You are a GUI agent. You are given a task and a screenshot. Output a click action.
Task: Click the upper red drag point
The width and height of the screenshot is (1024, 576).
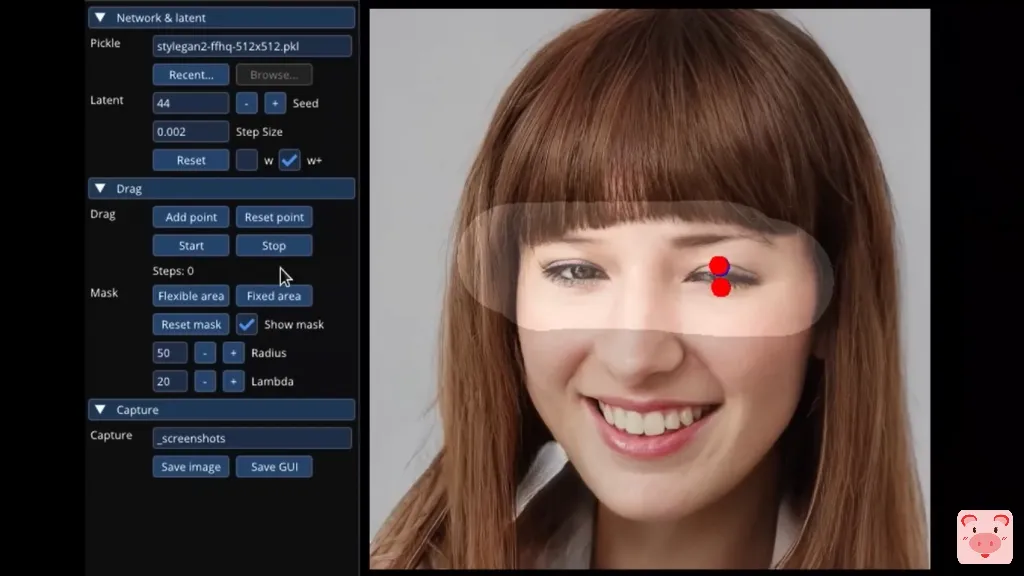(719, 266)
